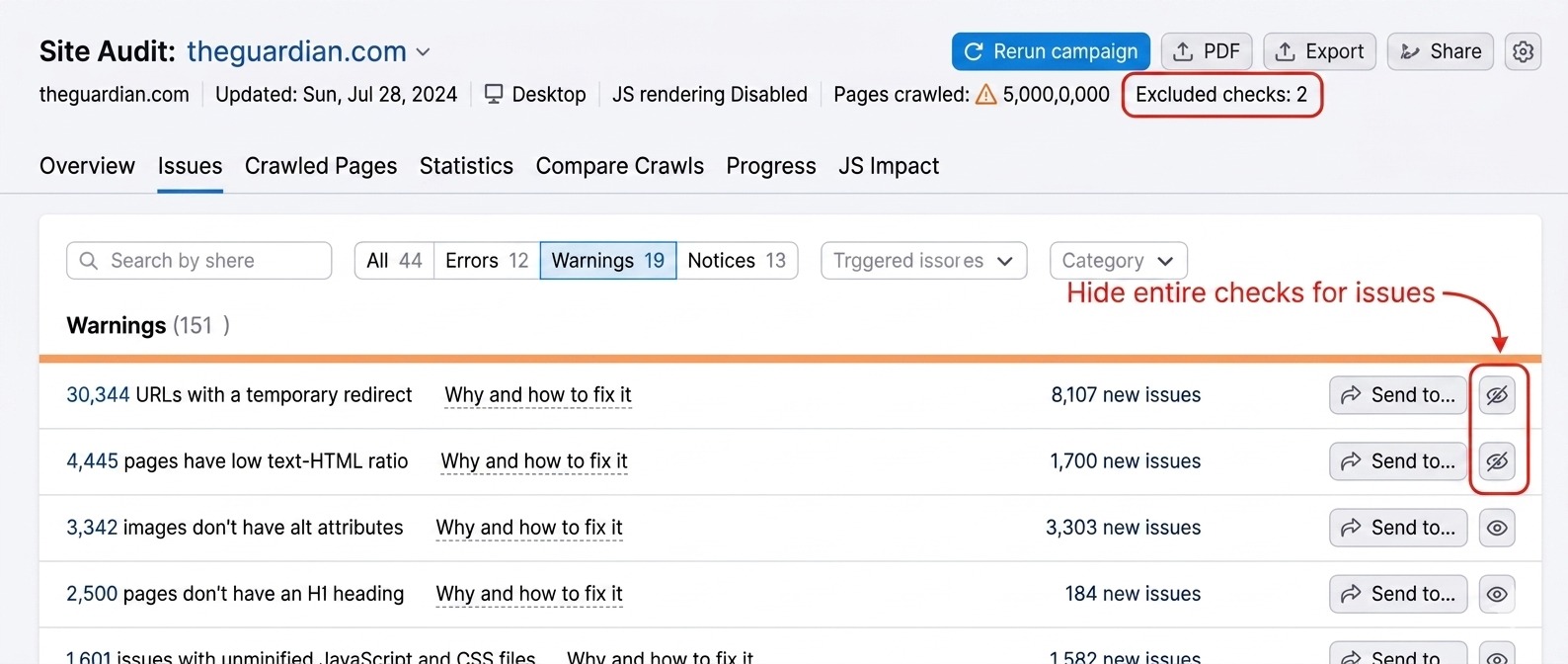Go to the Statistics tab
Screen dimensions: 1568x664
point(466,166)
